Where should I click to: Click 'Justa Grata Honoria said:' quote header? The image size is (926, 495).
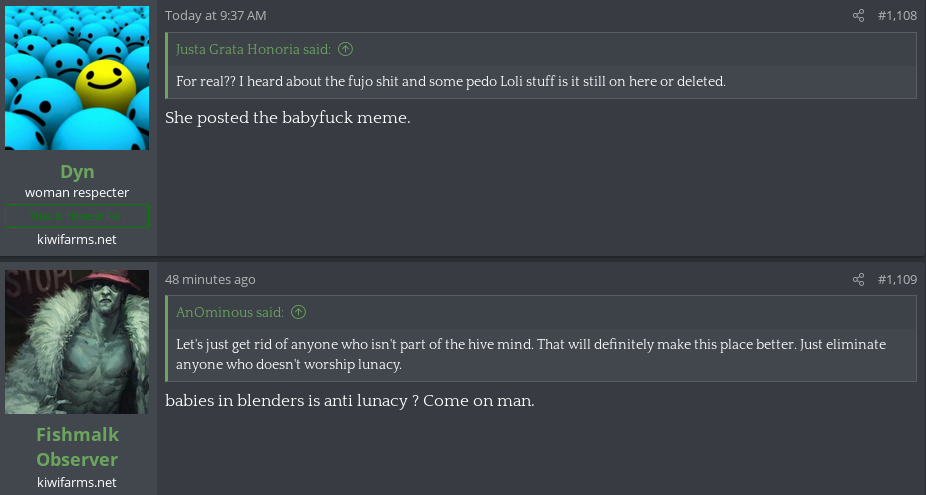coord(253,49)
